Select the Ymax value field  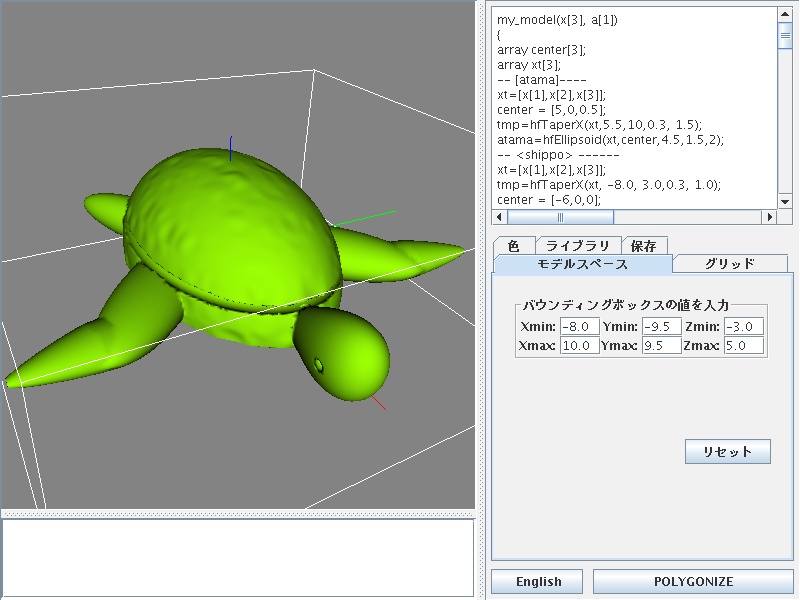pyautogui.click(x=662, y=346)
